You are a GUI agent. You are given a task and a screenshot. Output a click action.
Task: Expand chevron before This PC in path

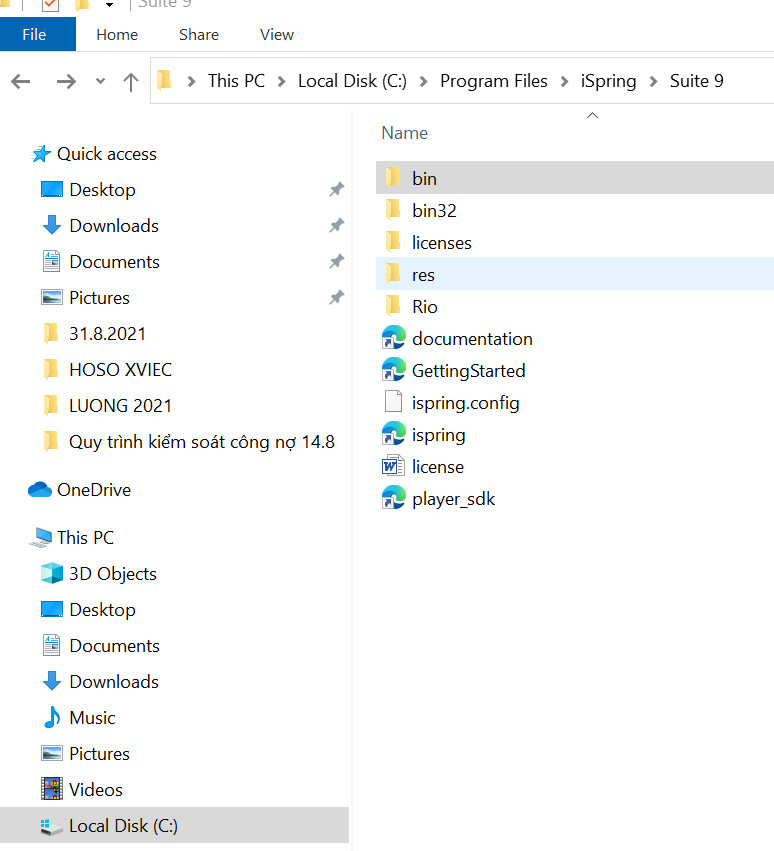(x=191, y=81)
